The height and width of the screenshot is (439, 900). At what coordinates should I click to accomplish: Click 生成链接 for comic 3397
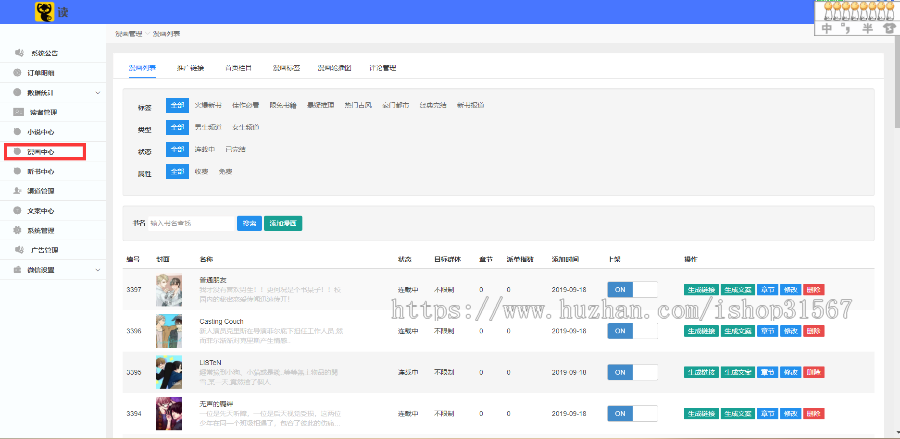tap(701, 290)
